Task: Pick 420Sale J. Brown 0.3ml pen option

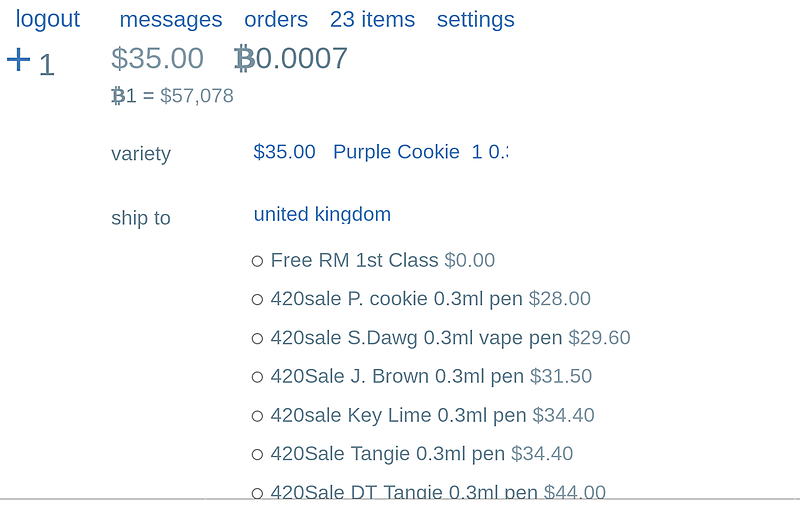Action: [x=257, y=377]
